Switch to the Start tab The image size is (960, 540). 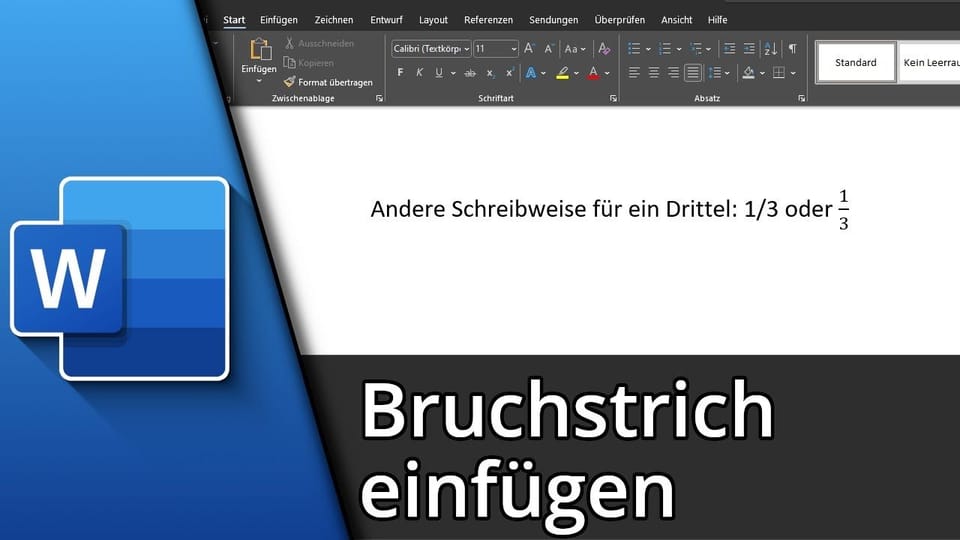click(x=234, y=20)
